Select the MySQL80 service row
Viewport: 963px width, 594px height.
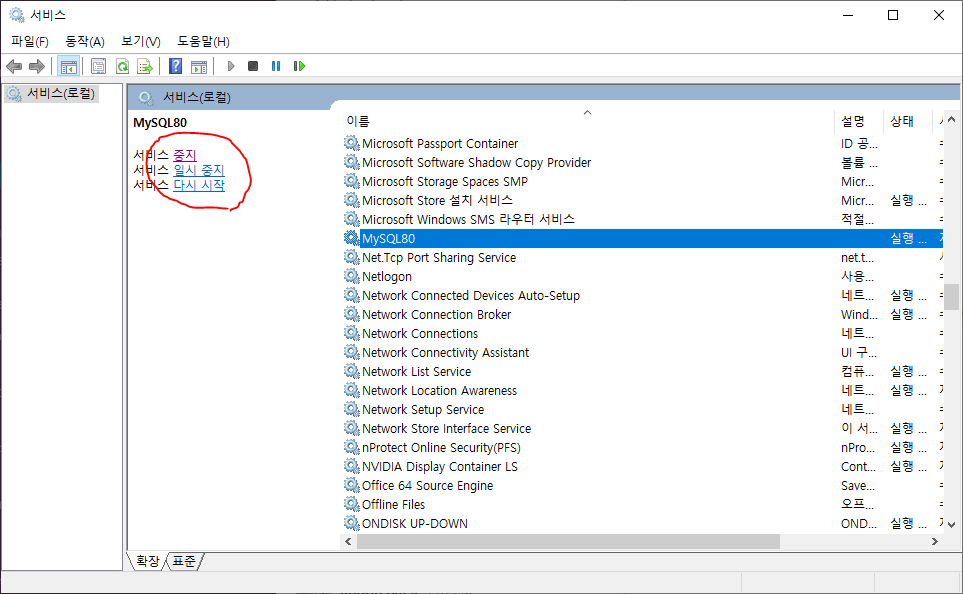coord(643,238)
